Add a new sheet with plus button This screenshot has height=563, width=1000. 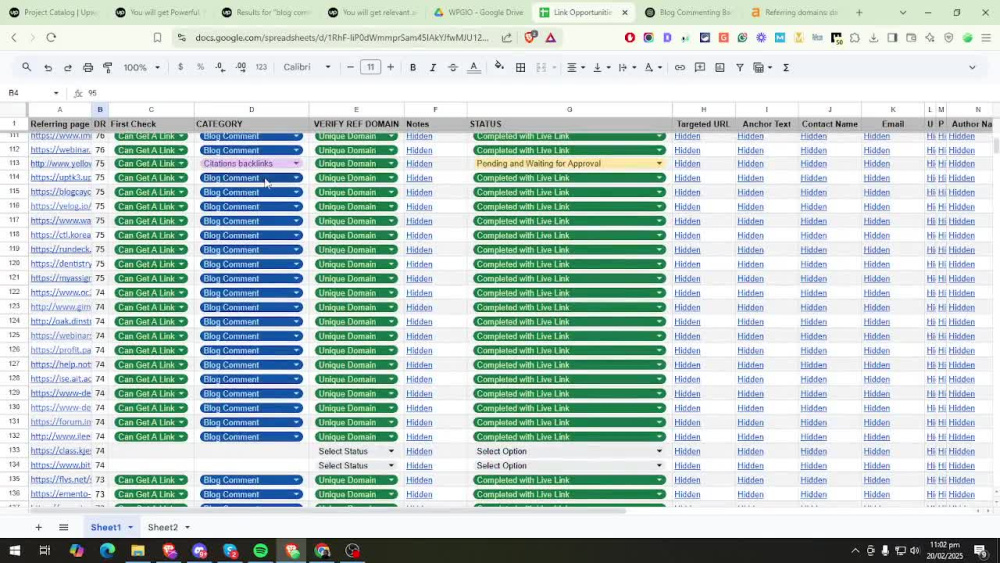(38, 527)
